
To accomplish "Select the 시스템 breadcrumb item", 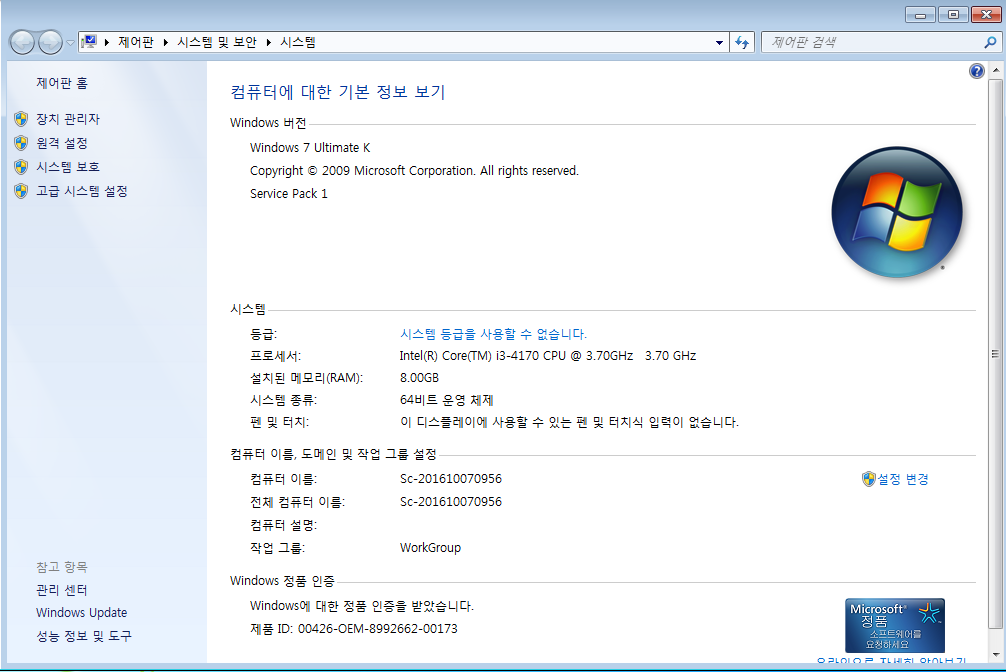I will click(x=298, y=42).
